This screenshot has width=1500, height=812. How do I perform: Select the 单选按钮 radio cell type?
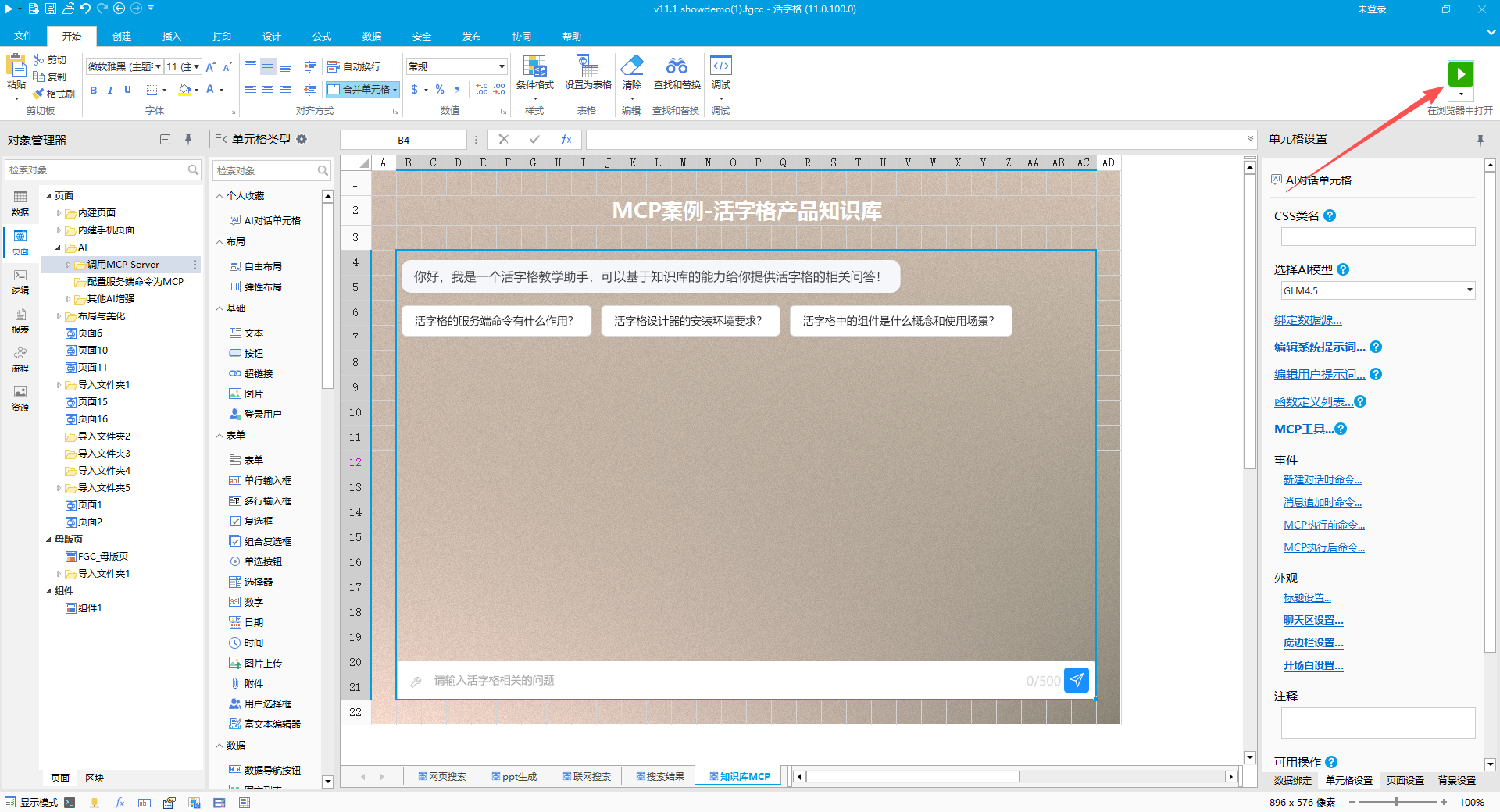pyautogui.click(x=263, y=561)
